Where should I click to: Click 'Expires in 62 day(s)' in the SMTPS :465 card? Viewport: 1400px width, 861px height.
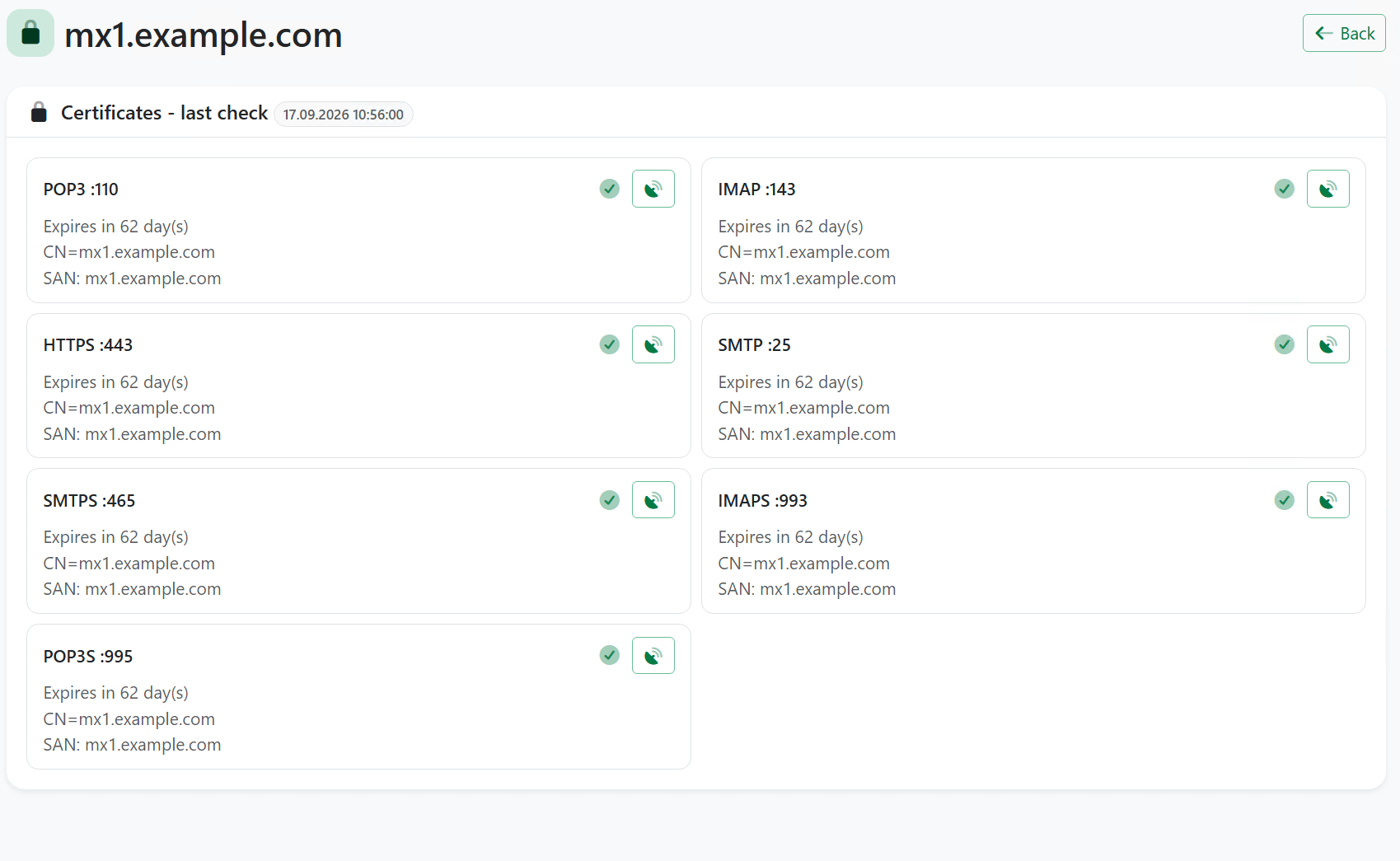click(x=116, y=537)
